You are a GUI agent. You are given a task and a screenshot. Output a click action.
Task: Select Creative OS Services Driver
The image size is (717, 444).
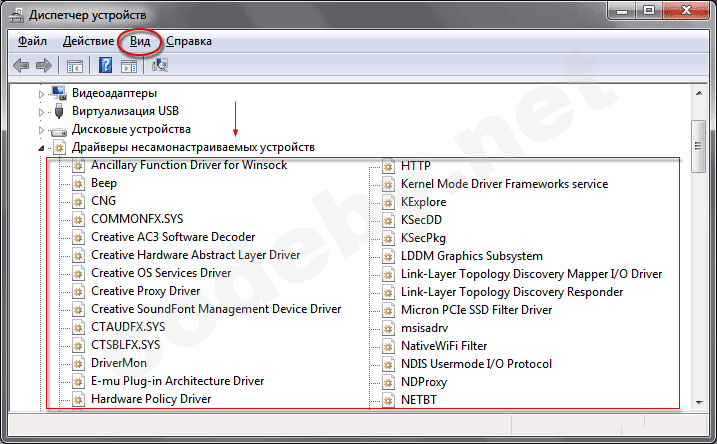[161, 273]
